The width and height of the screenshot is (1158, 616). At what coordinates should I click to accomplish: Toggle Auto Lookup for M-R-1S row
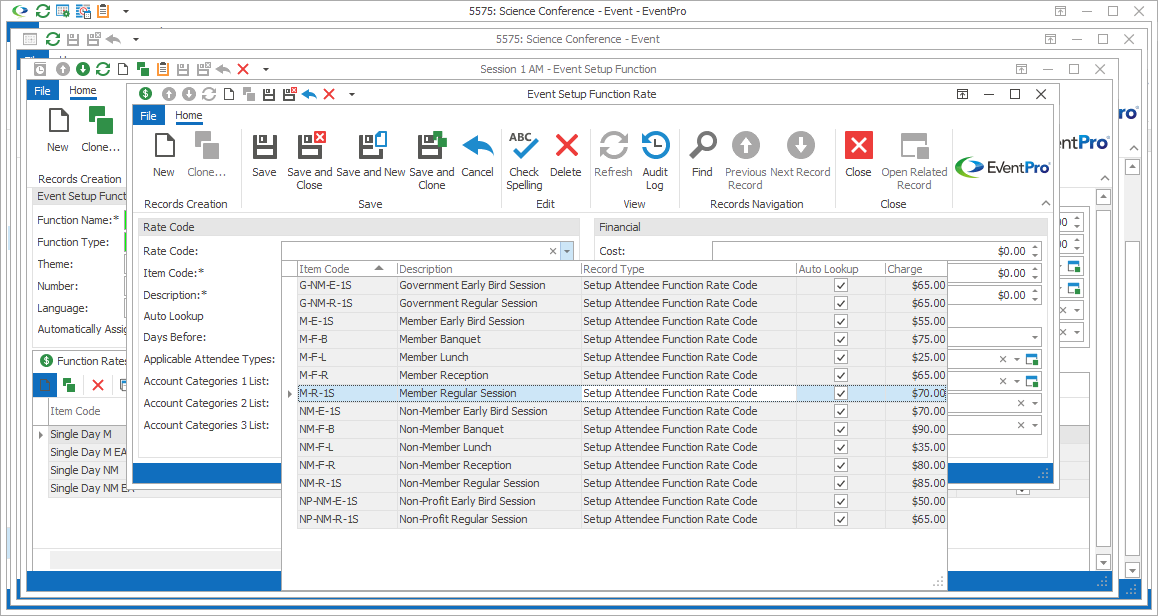tap(840, 393)
